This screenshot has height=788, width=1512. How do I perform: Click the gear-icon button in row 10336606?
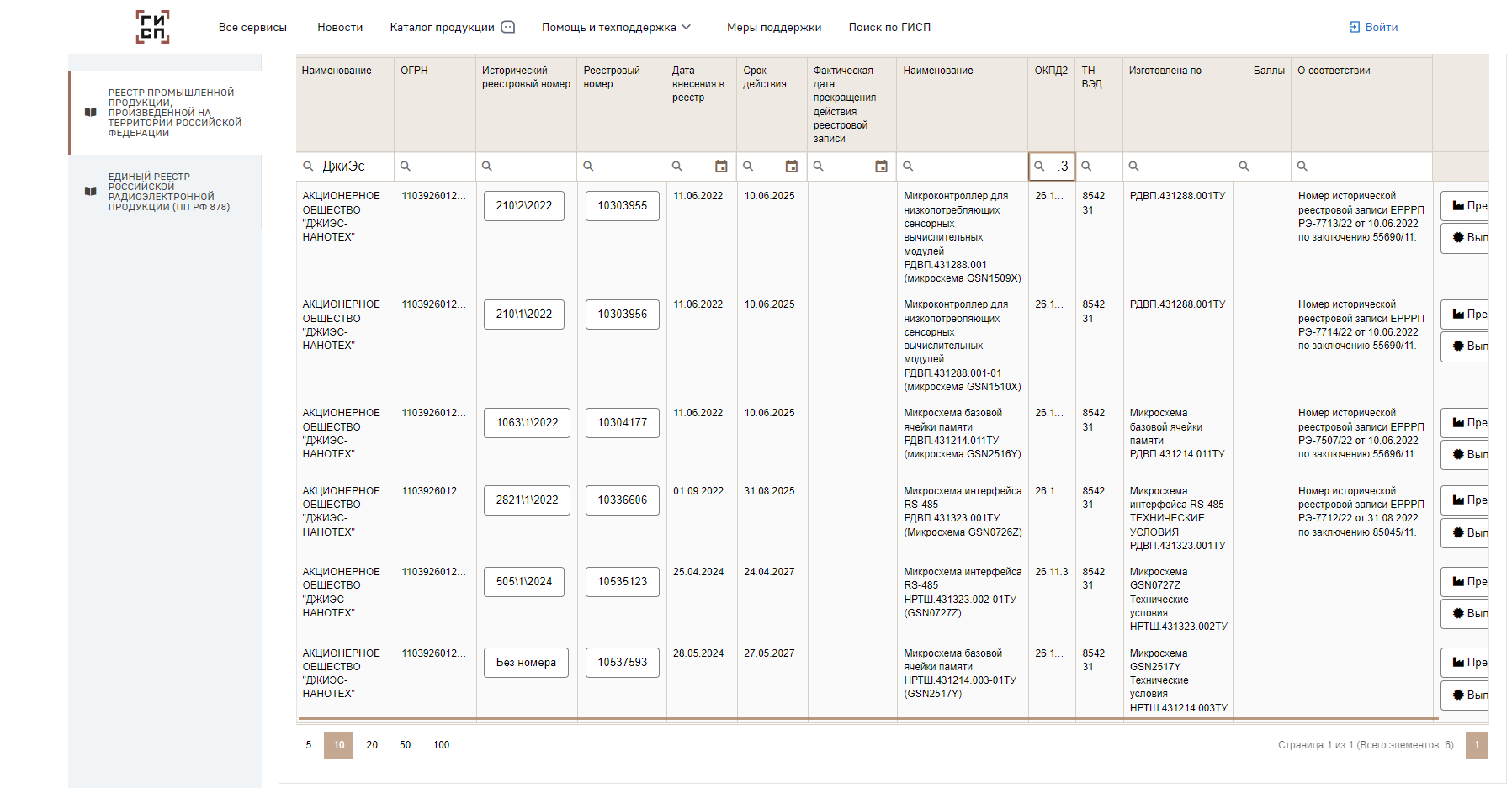pos(1465,533)
